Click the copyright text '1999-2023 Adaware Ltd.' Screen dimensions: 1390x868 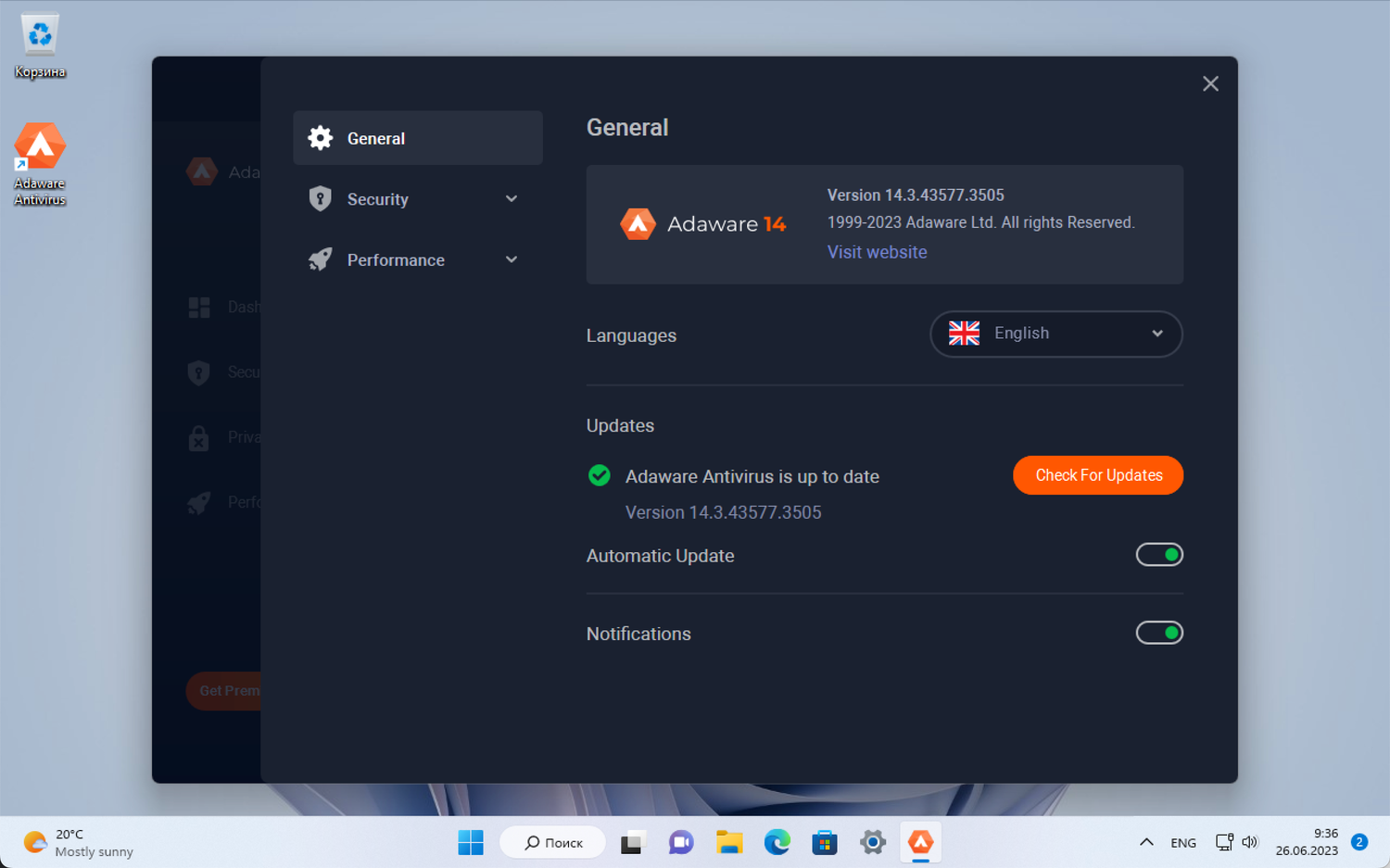pyautogui.click(x=912, y=222)
